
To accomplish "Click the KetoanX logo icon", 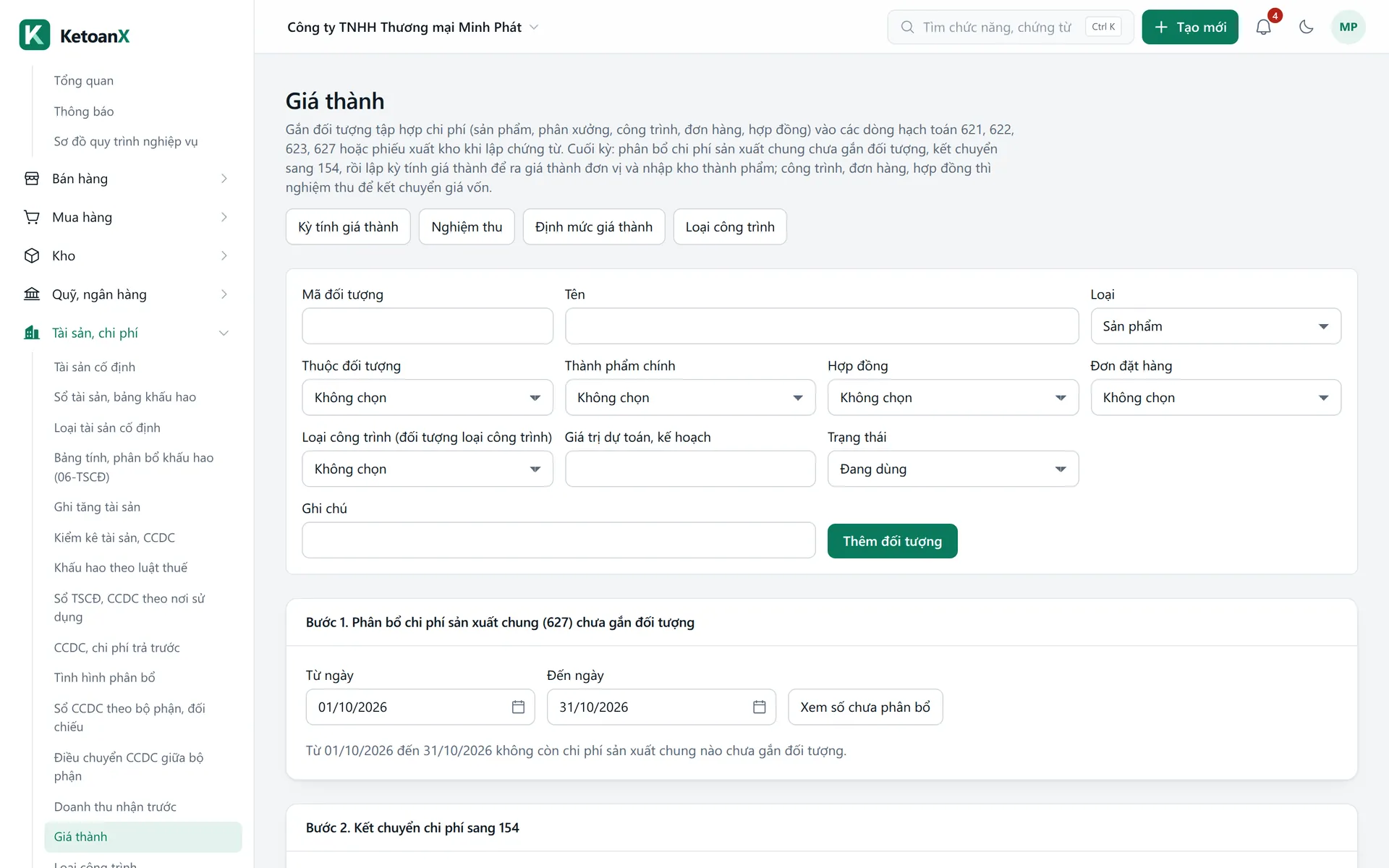I will pyautogui.click(x=35, y=35).
